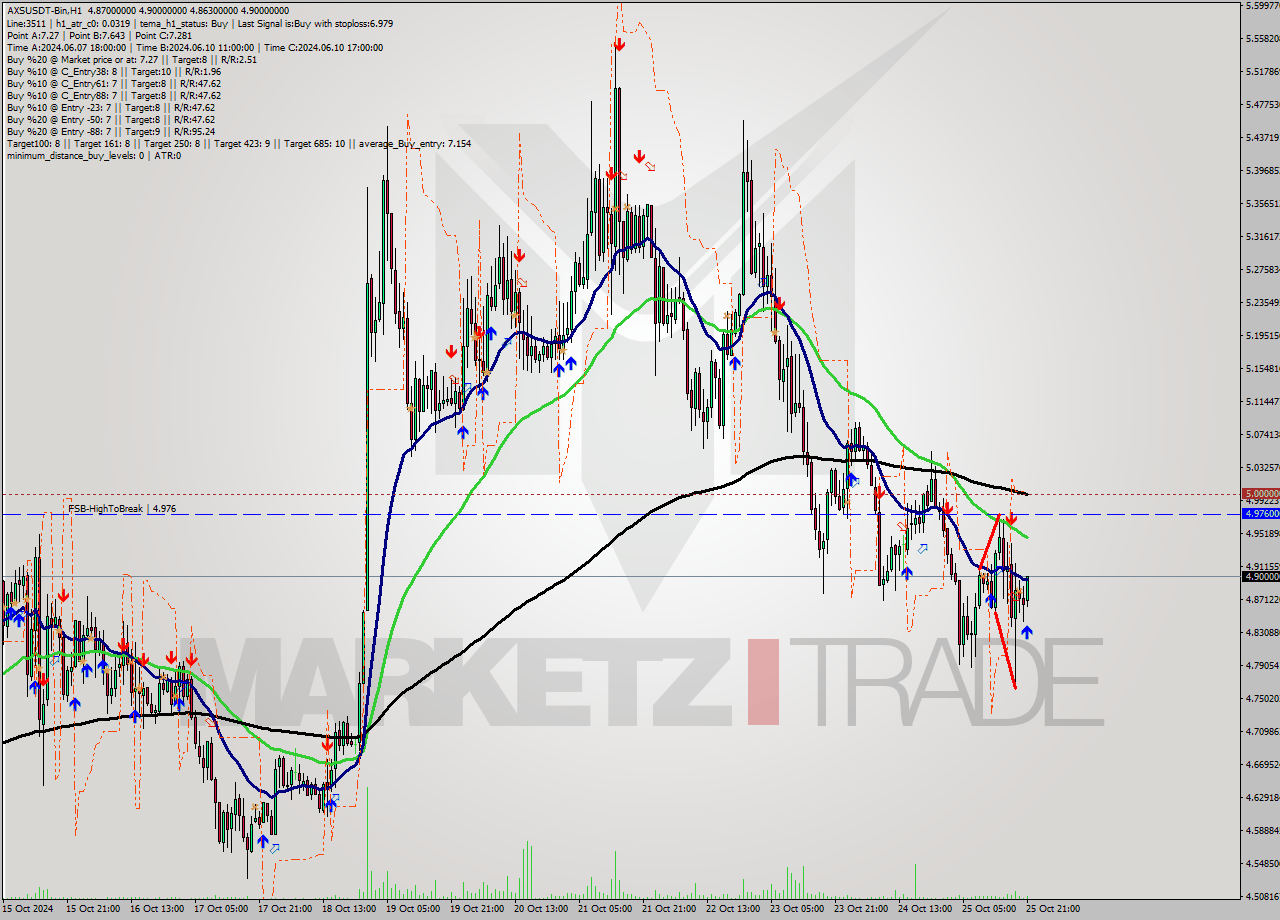This screenshot has height=920, width=1280.
Task: Click the 5.31617 price axis label
Action: coord(1262,236)
